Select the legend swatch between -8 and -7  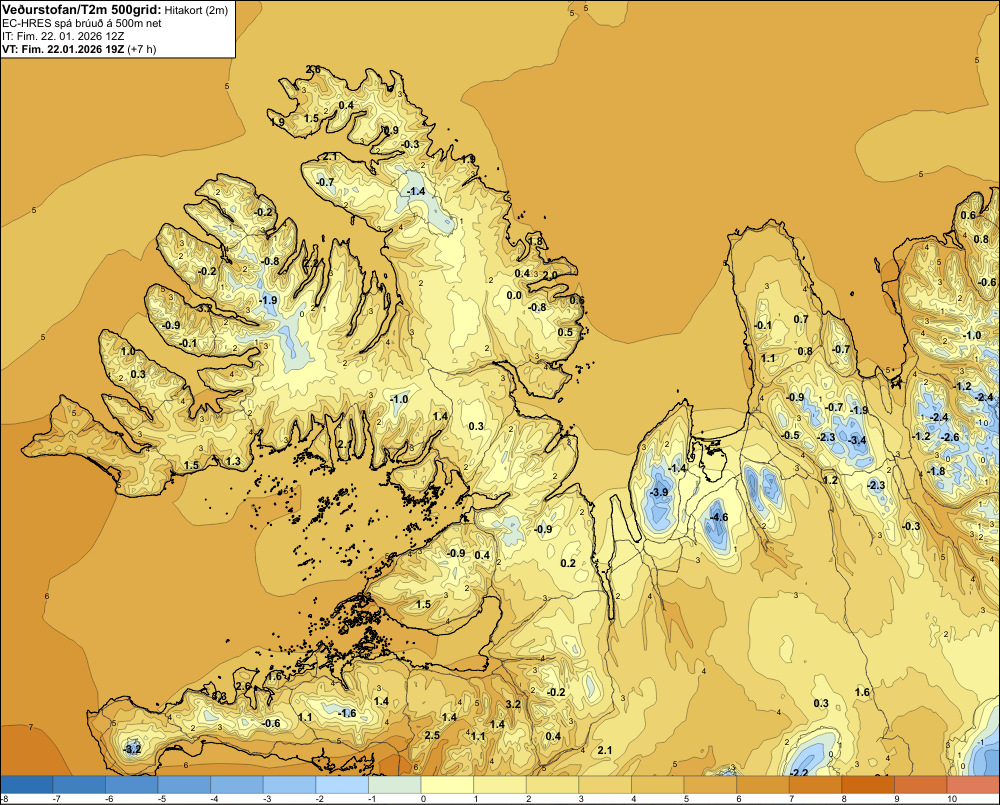click(x=26, y=784)
